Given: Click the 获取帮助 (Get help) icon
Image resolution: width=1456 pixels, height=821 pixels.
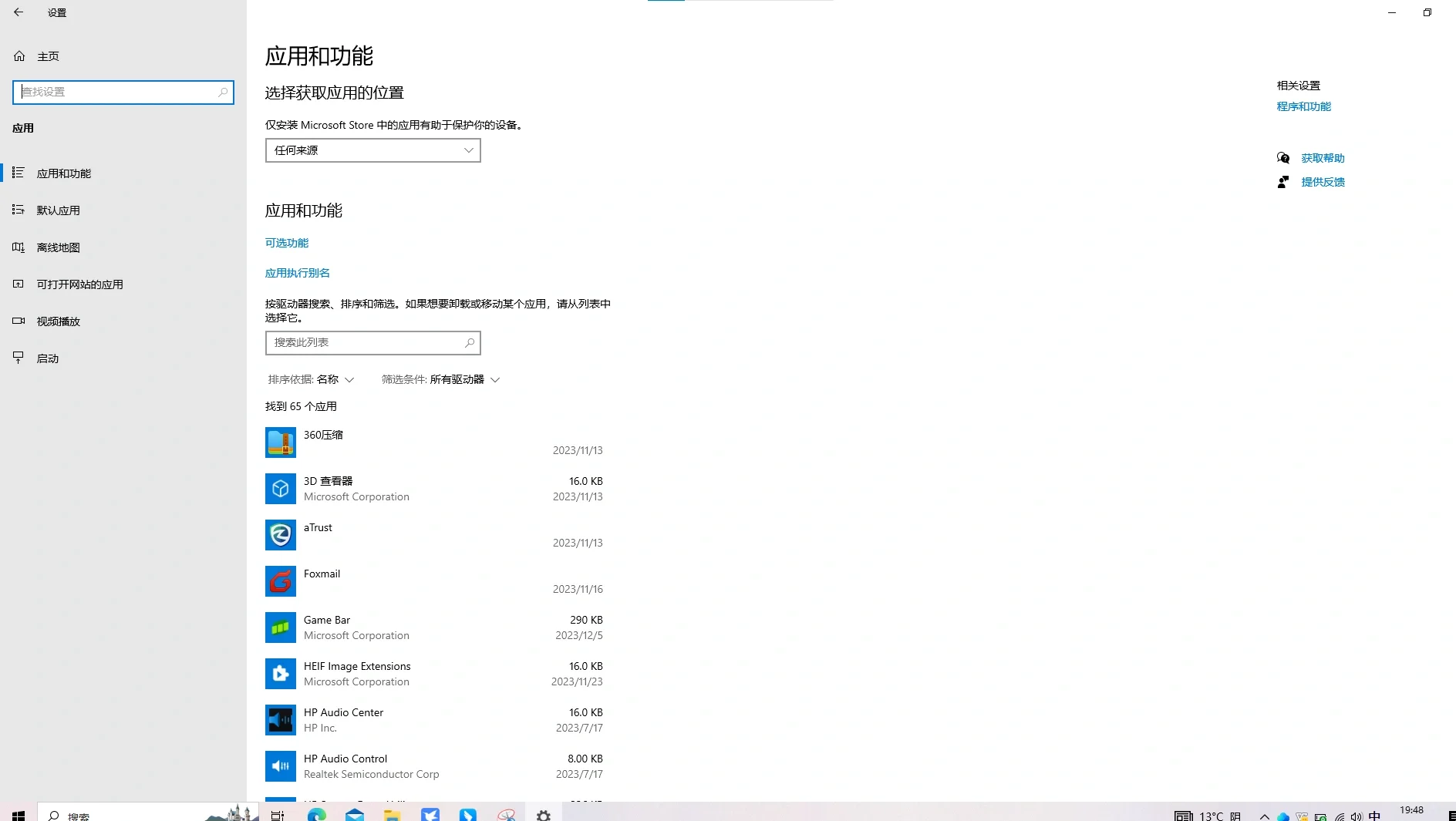Looking at the screenshot, I should pyautogui.click(x=1283, y=157).
